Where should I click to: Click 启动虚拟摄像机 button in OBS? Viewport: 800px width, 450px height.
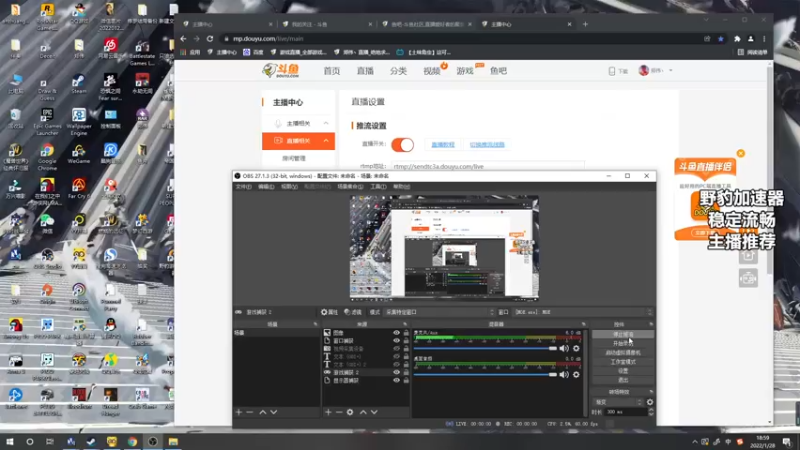[623, 353]
